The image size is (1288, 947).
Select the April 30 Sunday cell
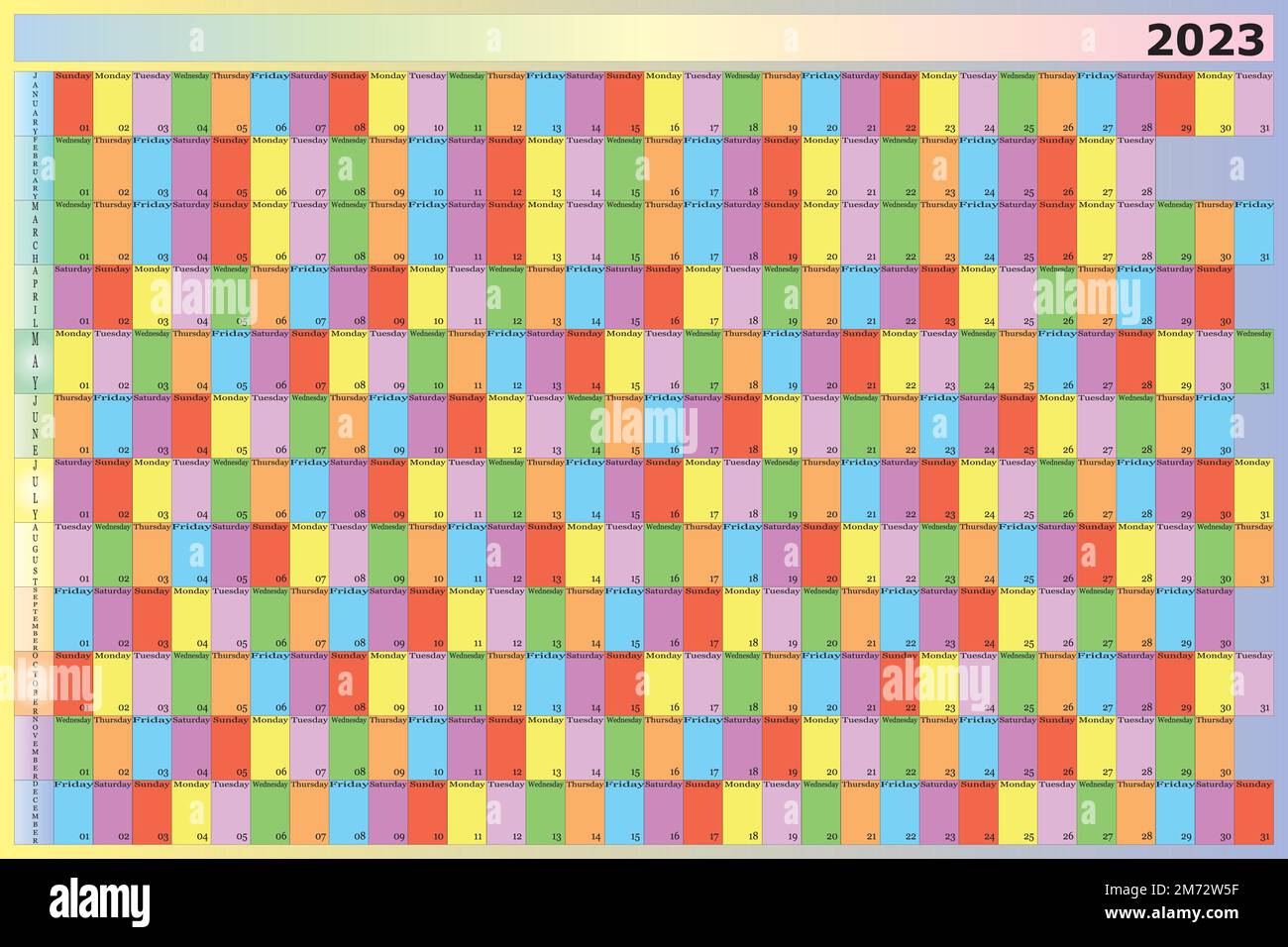pos(1215,296)
